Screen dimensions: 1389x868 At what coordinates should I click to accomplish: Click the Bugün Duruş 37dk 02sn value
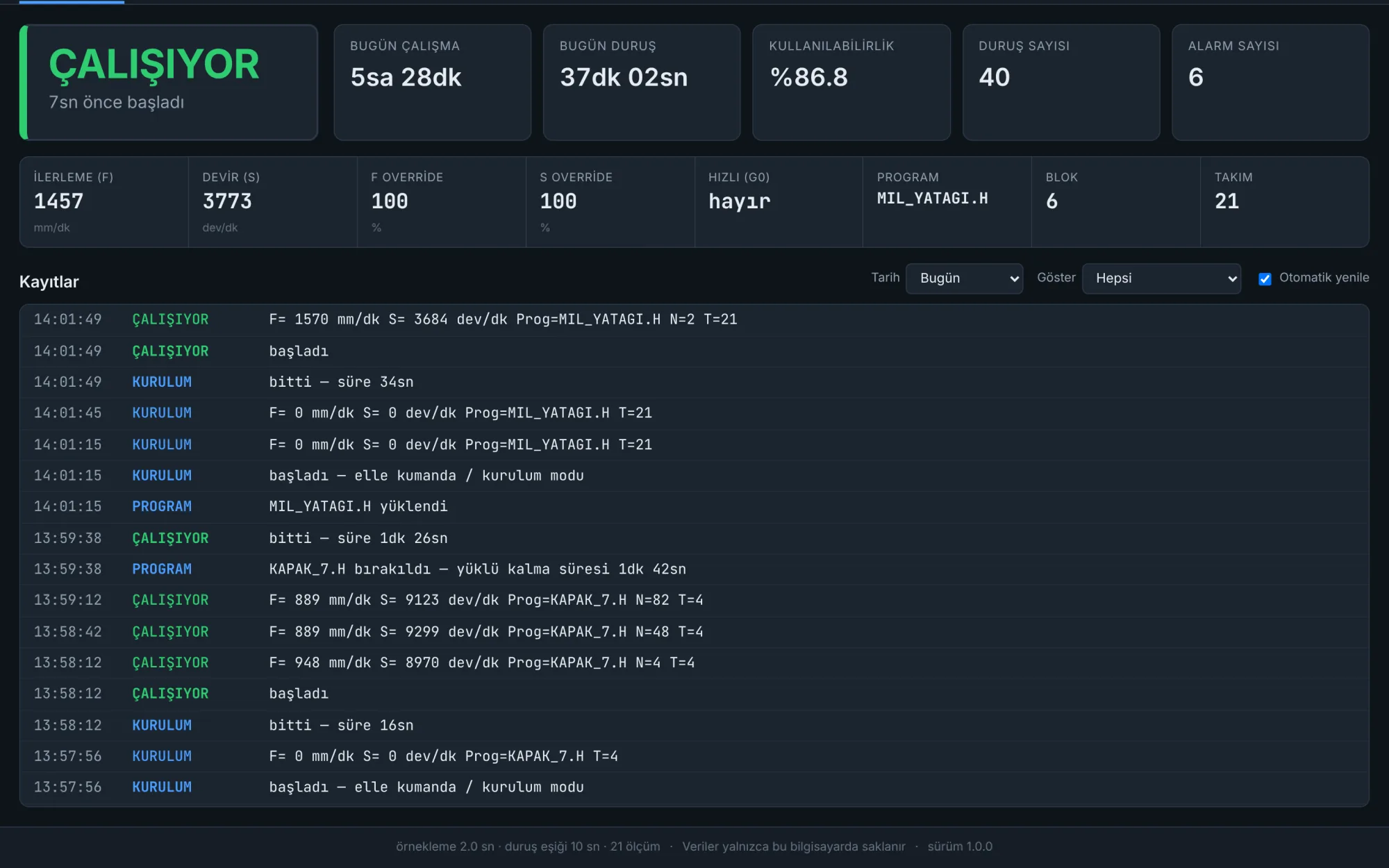[x=624, y=77]
